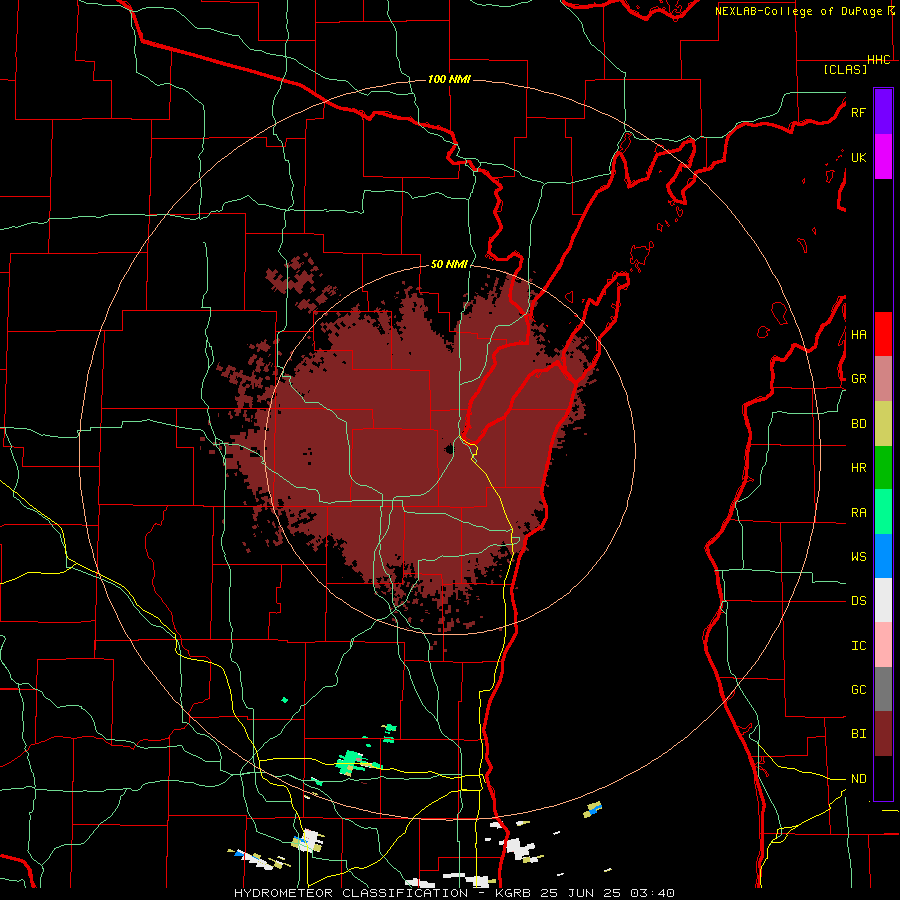The height and width of the screenshot is (900, 900).
Task: Click the Hydrometeor Classification KGRB timestamp caption
Action: tap(455, 893)
